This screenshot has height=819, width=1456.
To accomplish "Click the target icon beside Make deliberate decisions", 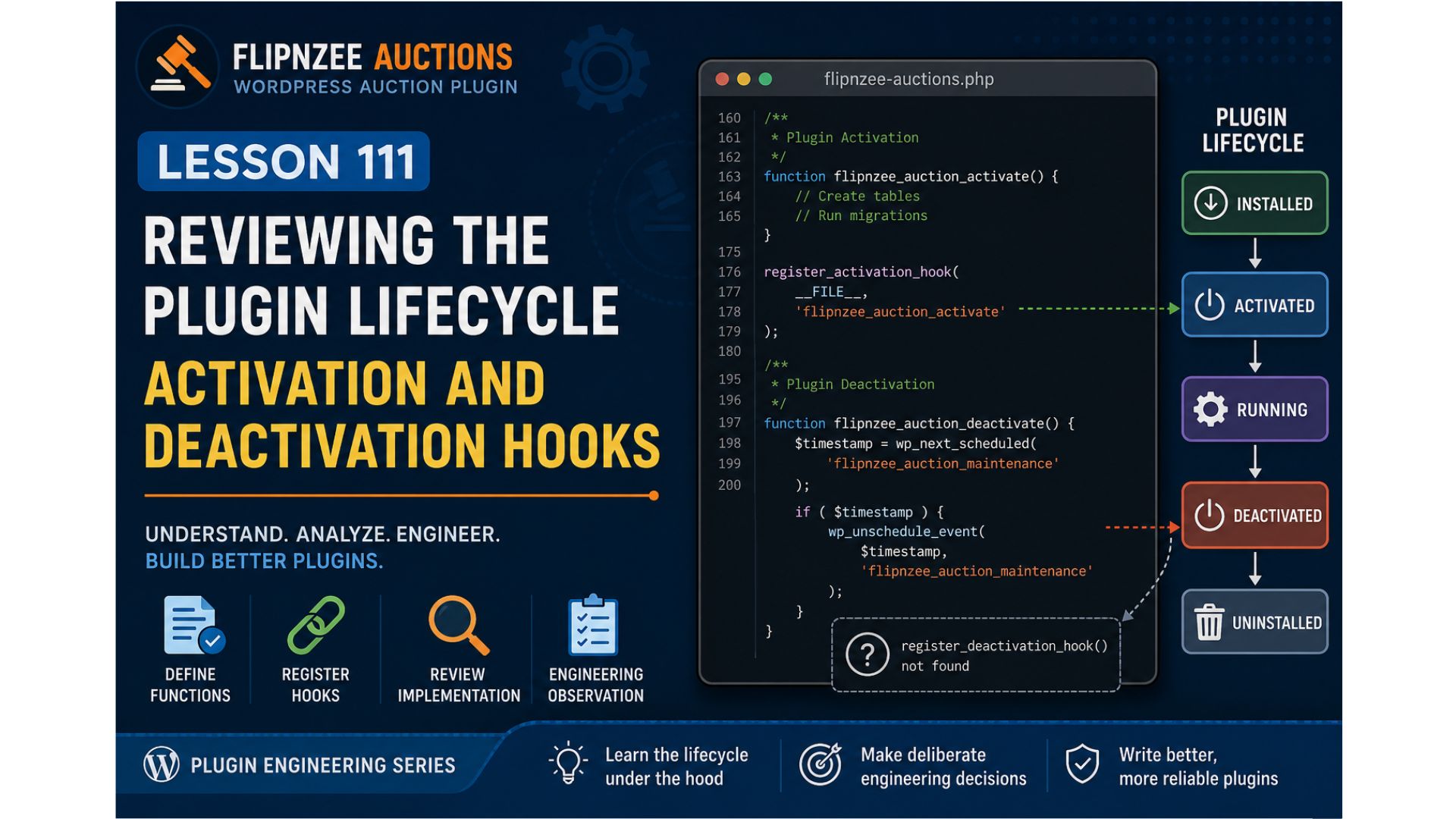I will [821, 764].
